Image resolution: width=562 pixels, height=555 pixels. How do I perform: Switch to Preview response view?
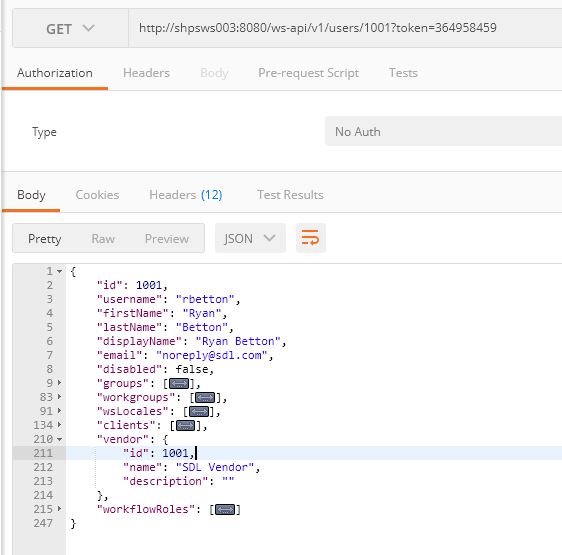pos(167,239)
